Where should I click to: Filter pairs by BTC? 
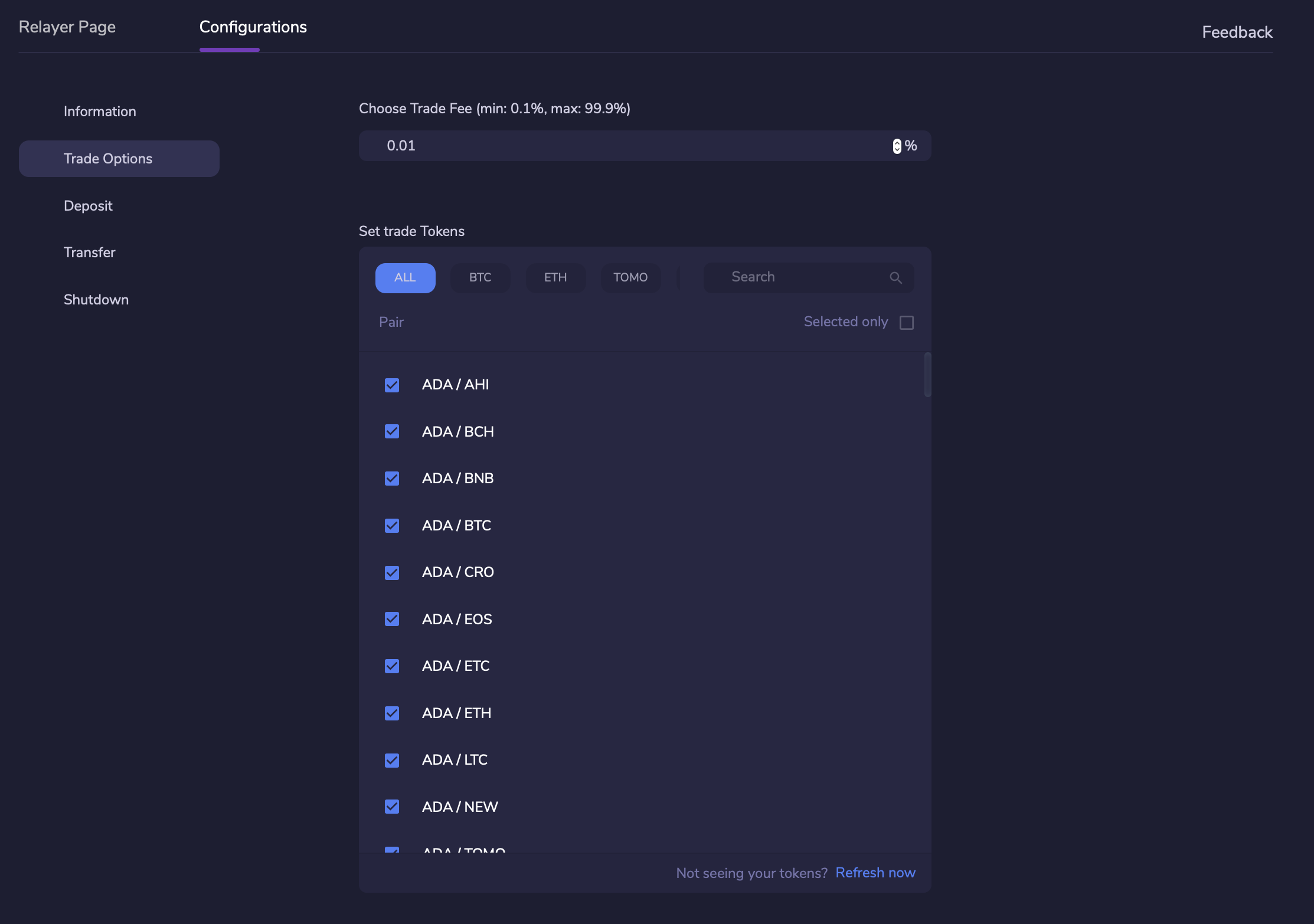tap(480, 278)
